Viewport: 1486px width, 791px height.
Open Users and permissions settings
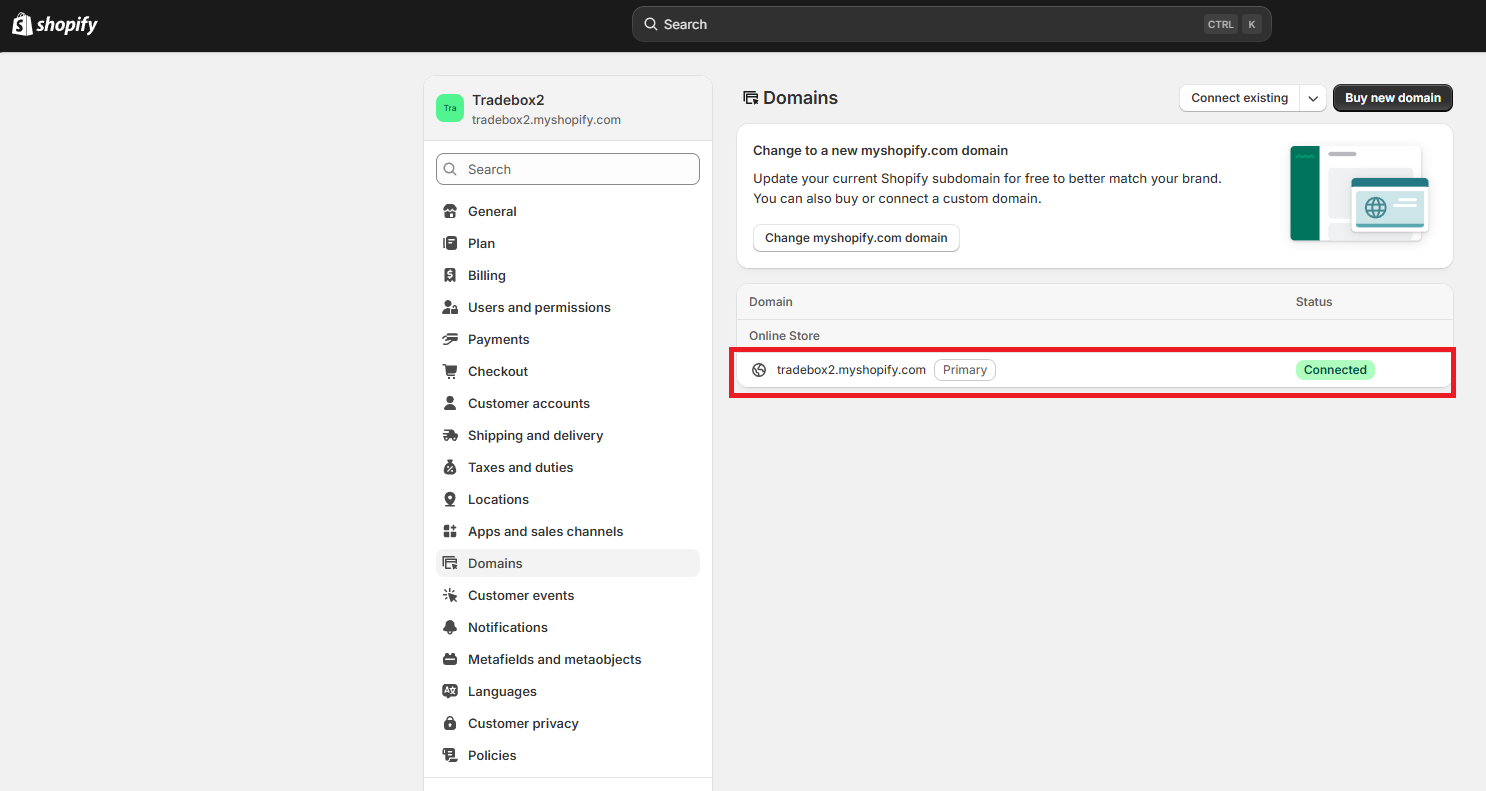(x=539, y=308)
